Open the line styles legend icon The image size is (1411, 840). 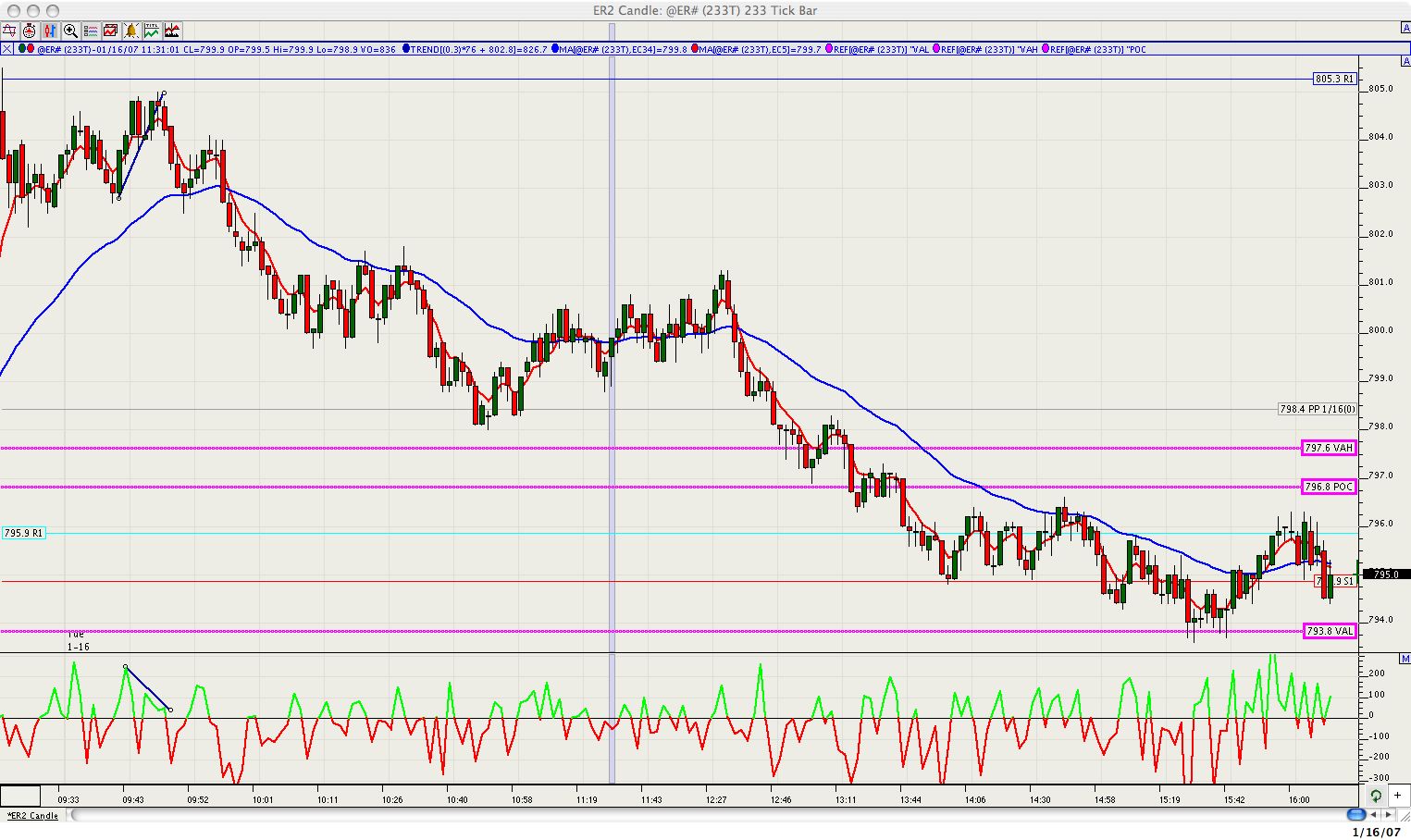coord(91,31)
